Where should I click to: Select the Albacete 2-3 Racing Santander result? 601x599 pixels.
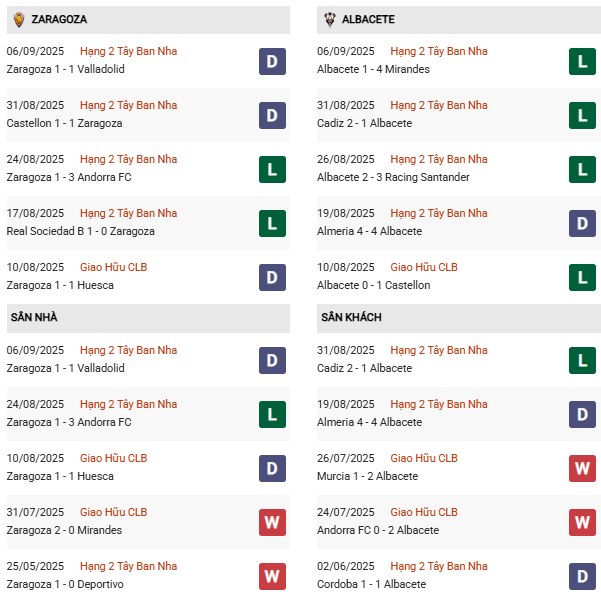click(x=393, y=177)
